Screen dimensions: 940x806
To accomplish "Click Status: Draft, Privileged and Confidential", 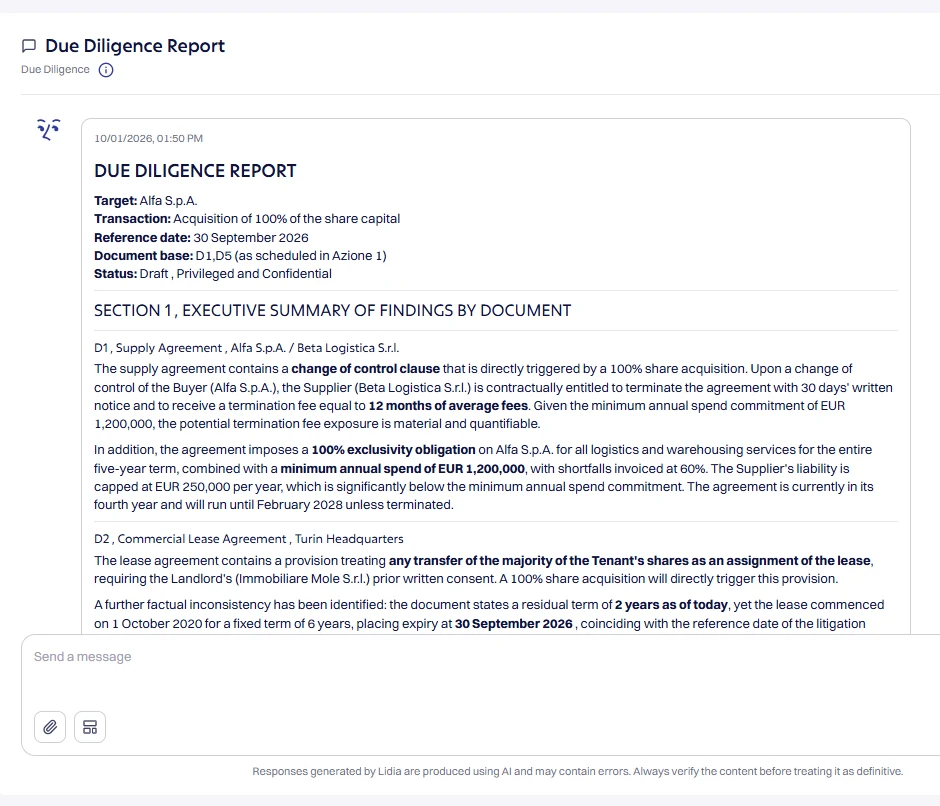I will (x=213, y=274).
